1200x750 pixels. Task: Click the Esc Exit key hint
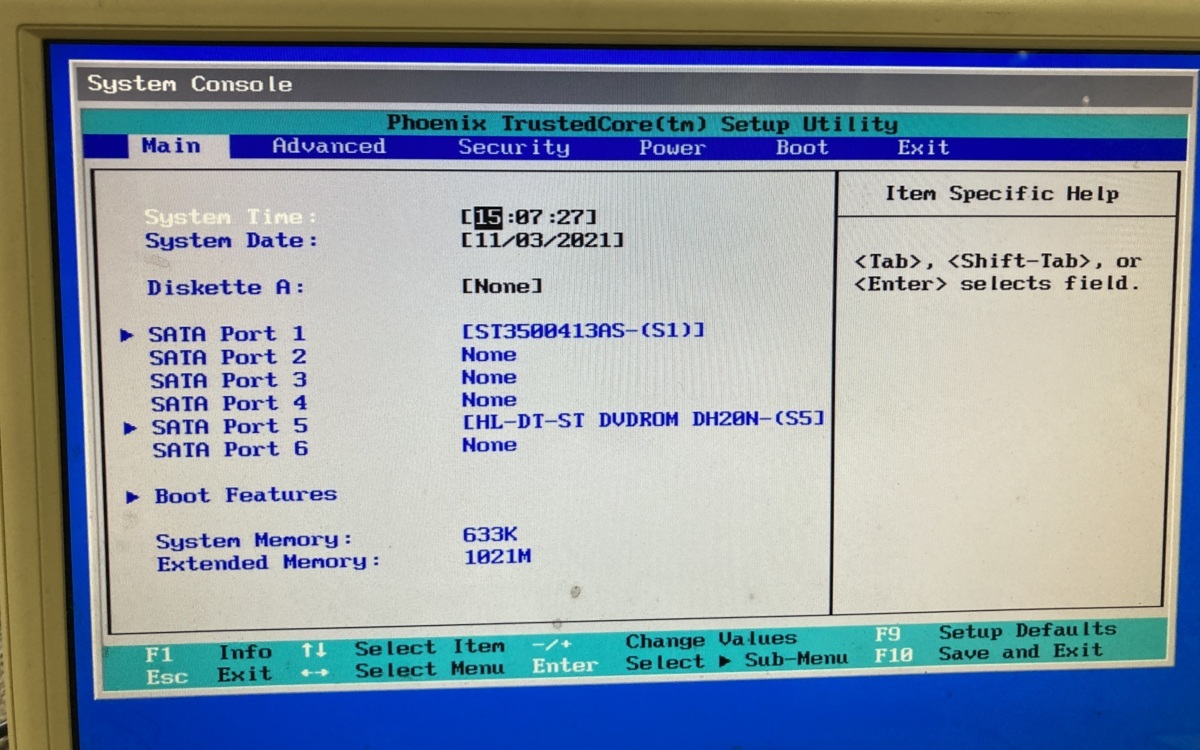click(x=208, y=675)
